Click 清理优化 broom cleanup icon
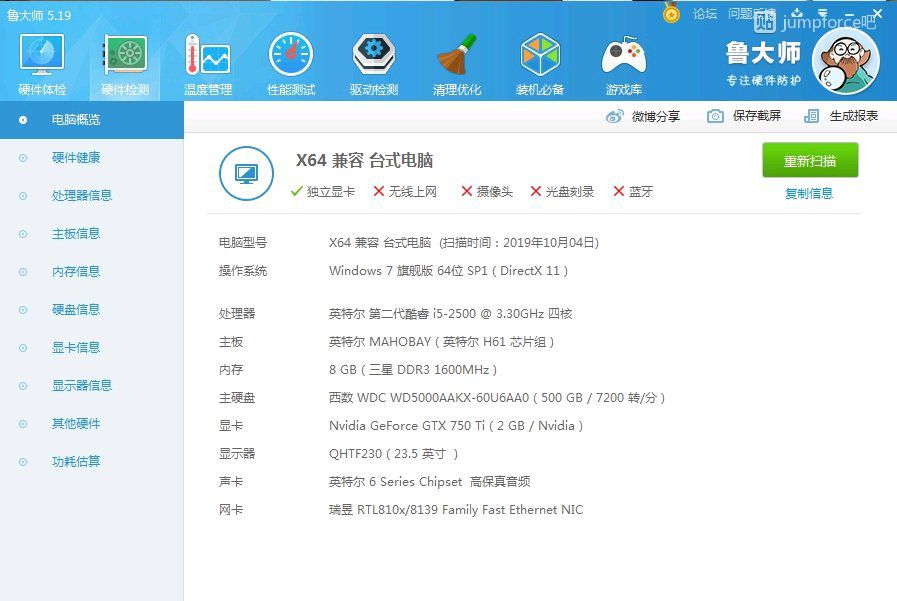 click(457, 55)
